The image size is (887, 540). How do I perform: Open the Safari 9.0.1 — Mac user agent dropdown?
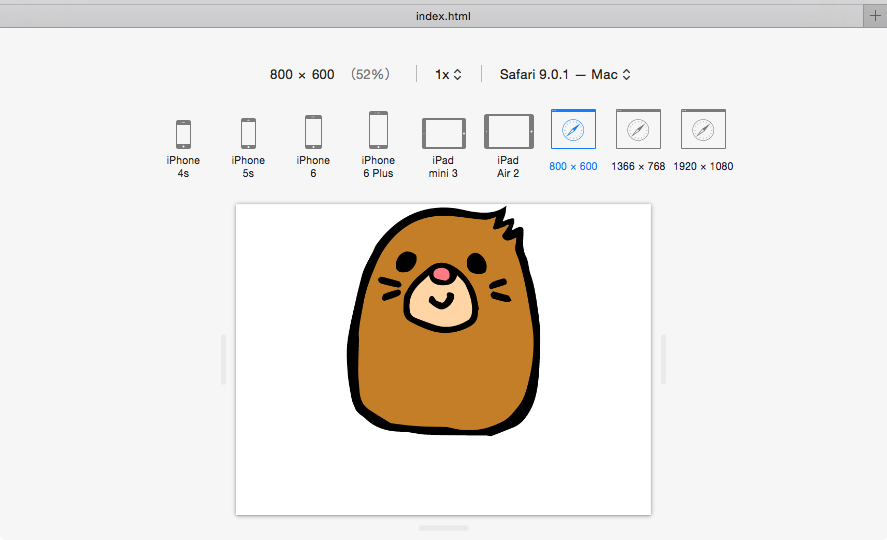(565, 75)
